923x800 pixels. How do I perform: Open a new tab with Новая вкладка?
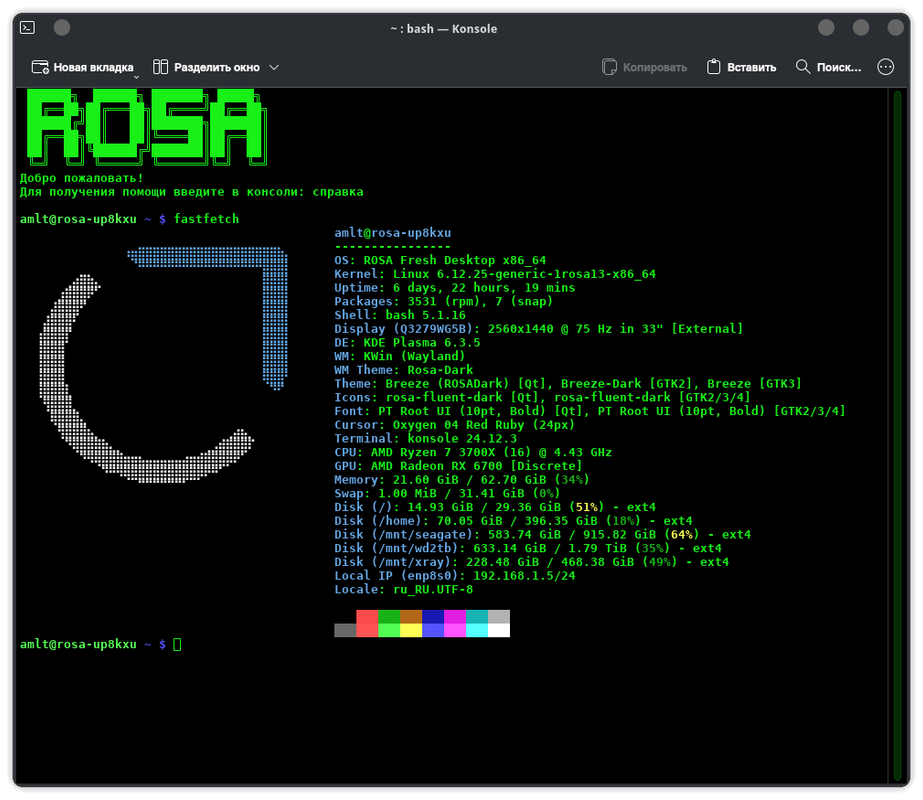[x=82, y=67]
